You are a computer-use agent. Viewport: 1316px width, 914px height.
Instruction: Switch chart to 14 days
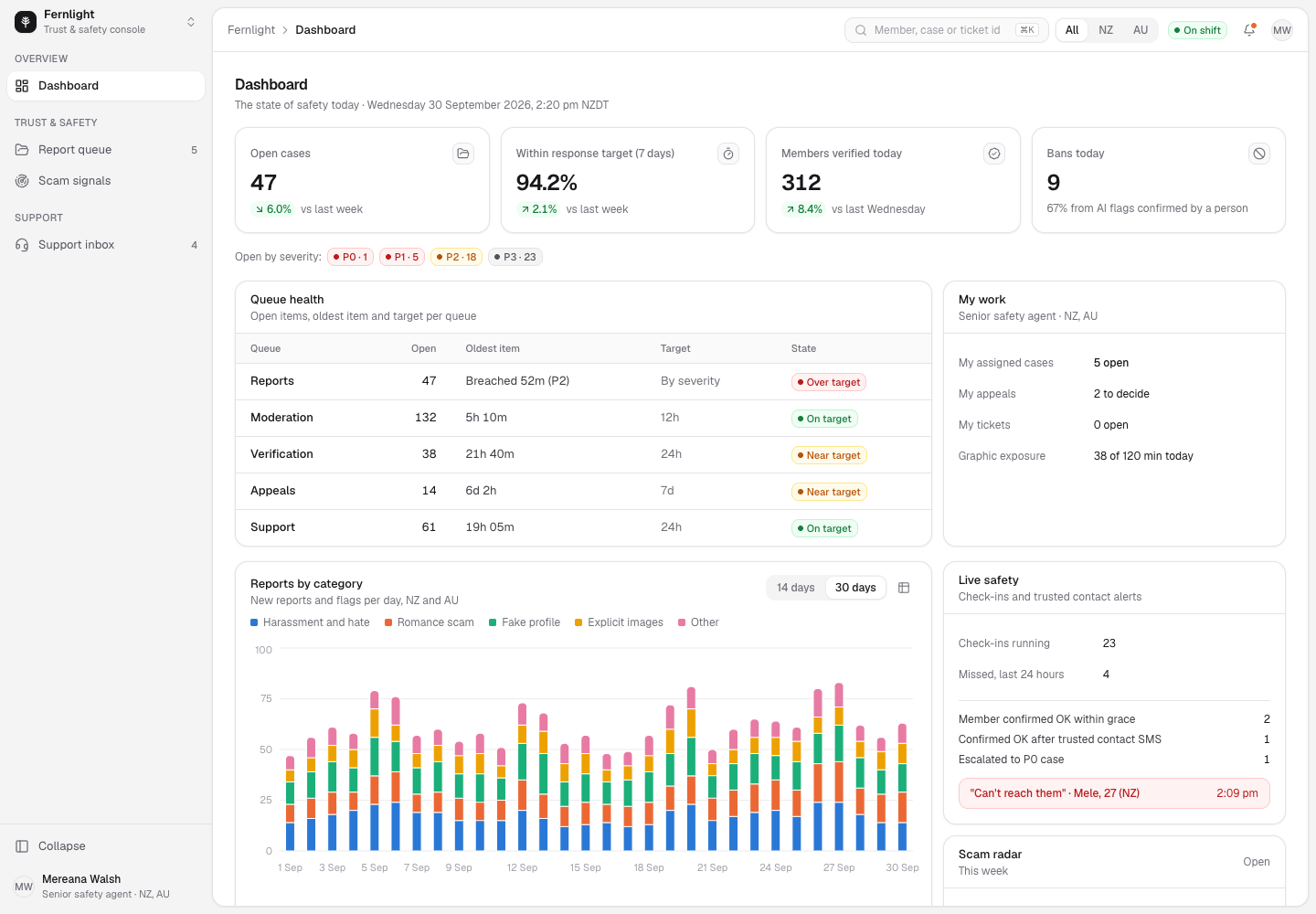pos(795,588)
